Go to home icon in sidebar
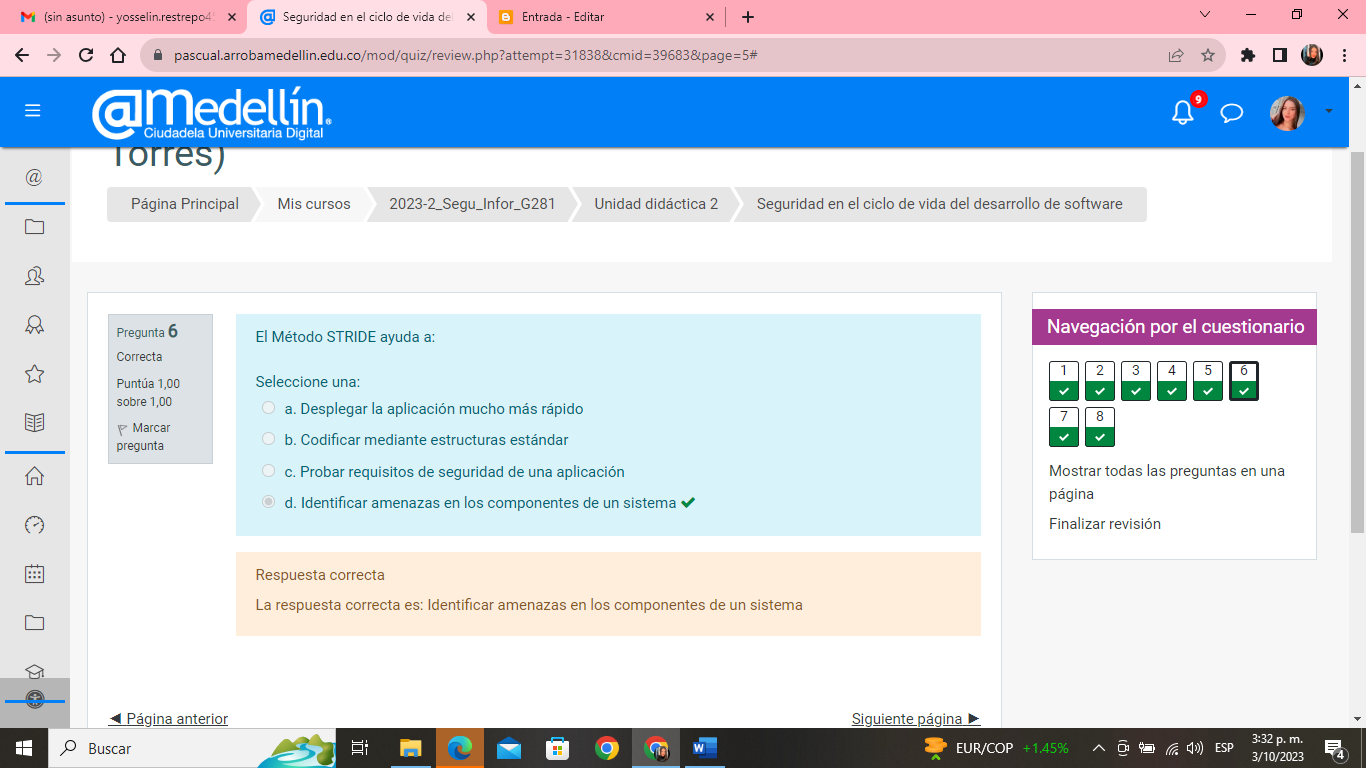Viewport: 1366px width, 768px height. tap(34, 476)
